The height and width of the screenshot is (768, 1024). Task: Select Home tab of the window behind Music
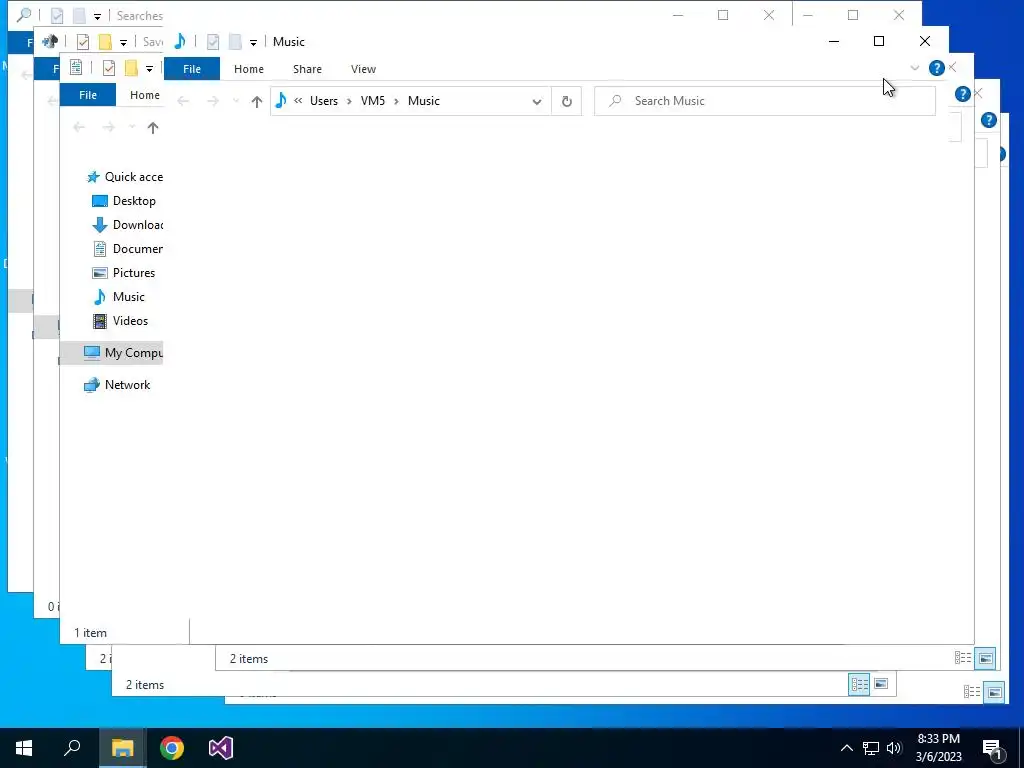click(145, 95)
